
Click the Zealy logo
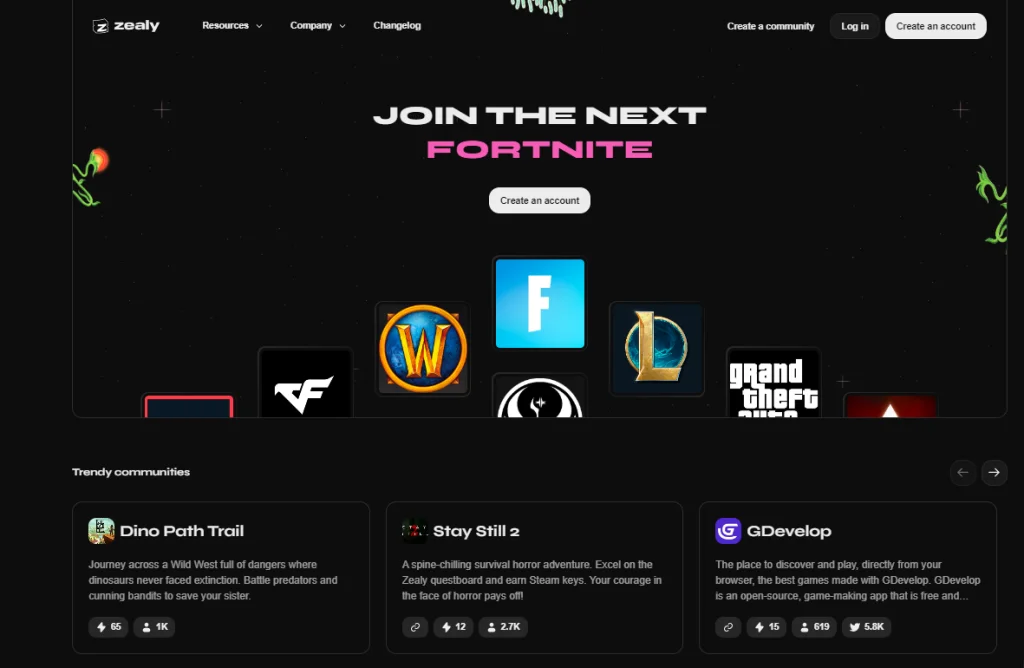click(x=126, y=25)
